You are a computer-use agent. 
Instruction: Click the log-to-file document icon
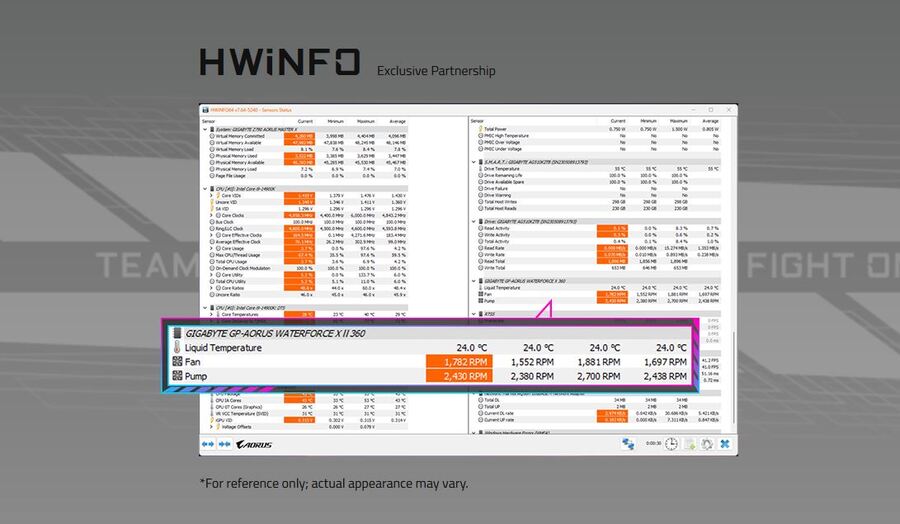689,444
